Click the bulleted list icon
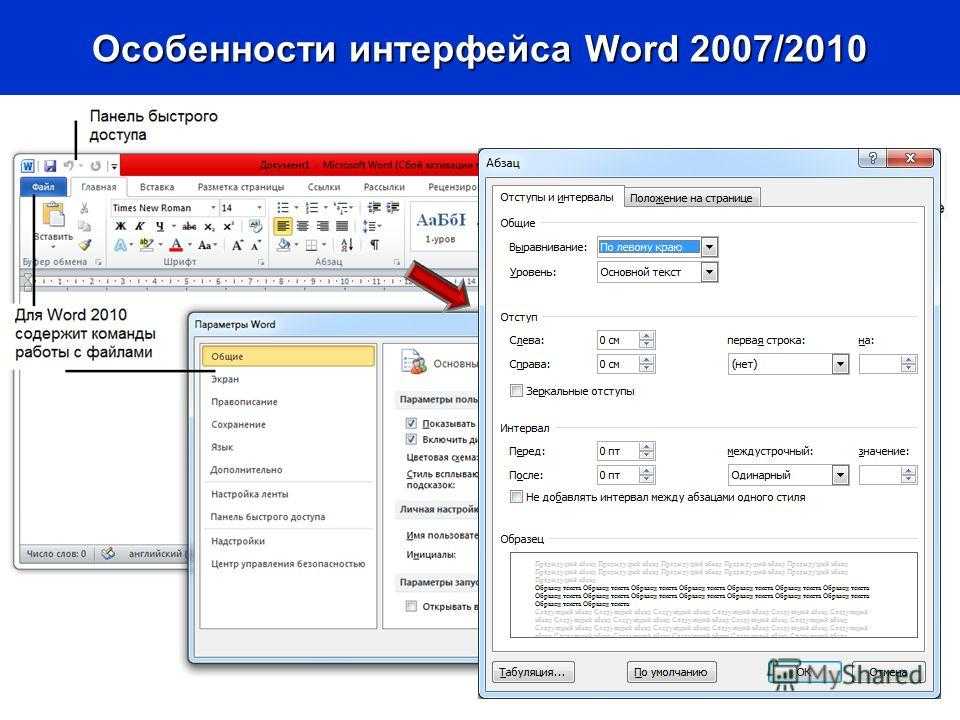This screenshot has height=720, width=960. [x=283, y=208]
